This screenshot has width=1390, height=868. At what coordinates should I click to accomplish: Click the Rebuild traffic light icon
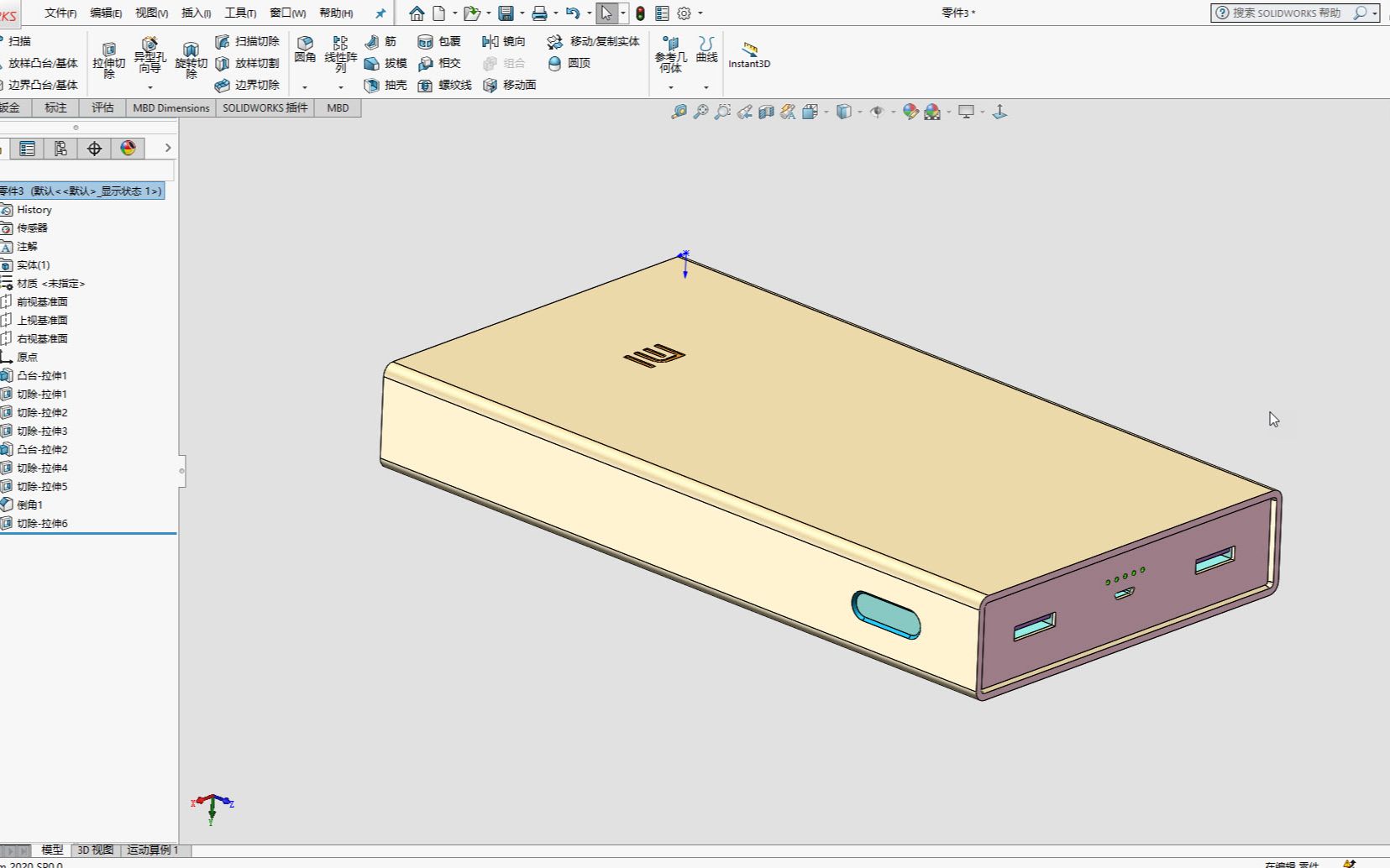point(640,13)
